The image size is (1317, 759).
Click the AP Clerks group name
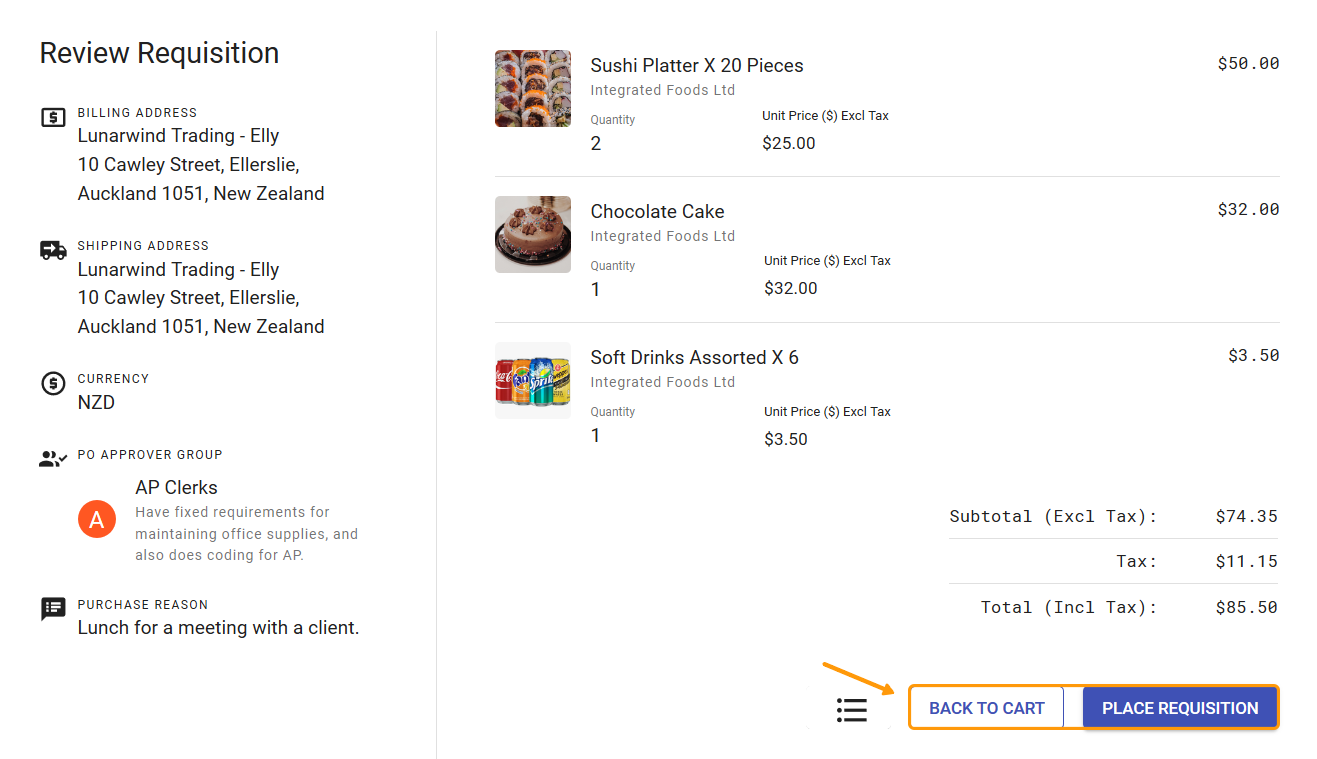pyautogui.click(x=176, y=488)
